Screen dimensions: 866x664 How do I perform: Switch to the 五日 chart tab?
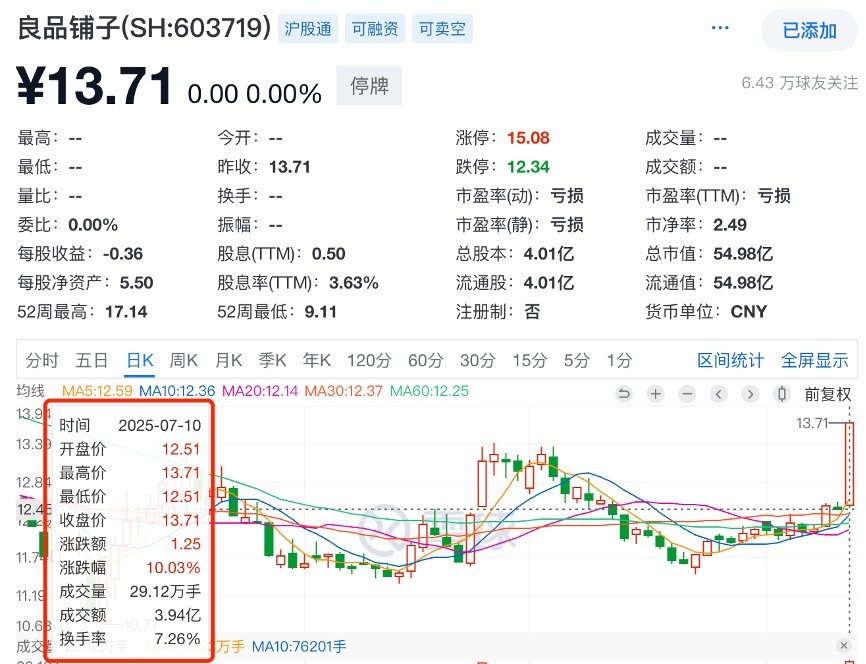[x=91, y=361]
